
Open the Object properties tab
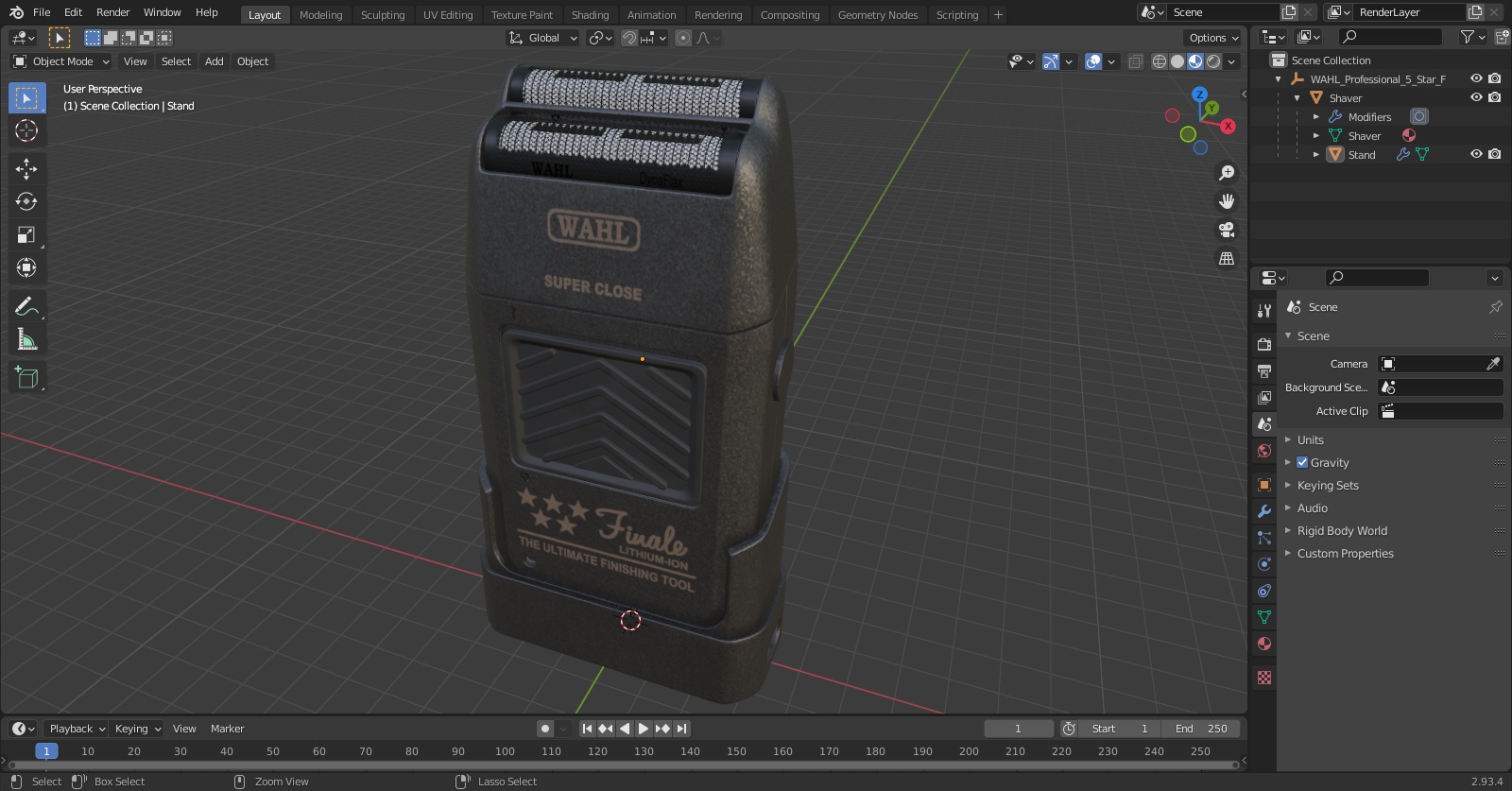pyautogui.click(x=1264, y=485)
